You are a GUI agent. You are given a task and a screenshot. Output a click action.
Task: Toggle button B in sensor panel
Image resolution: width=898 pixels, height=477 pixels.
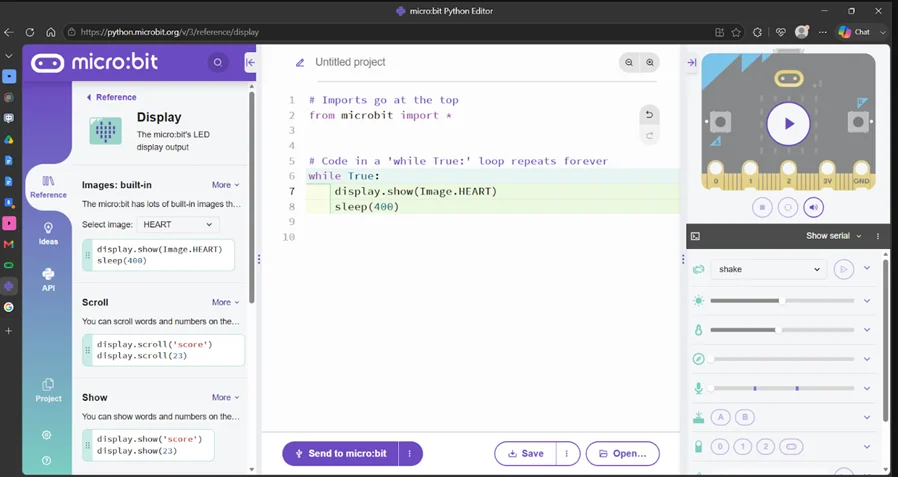745,417
